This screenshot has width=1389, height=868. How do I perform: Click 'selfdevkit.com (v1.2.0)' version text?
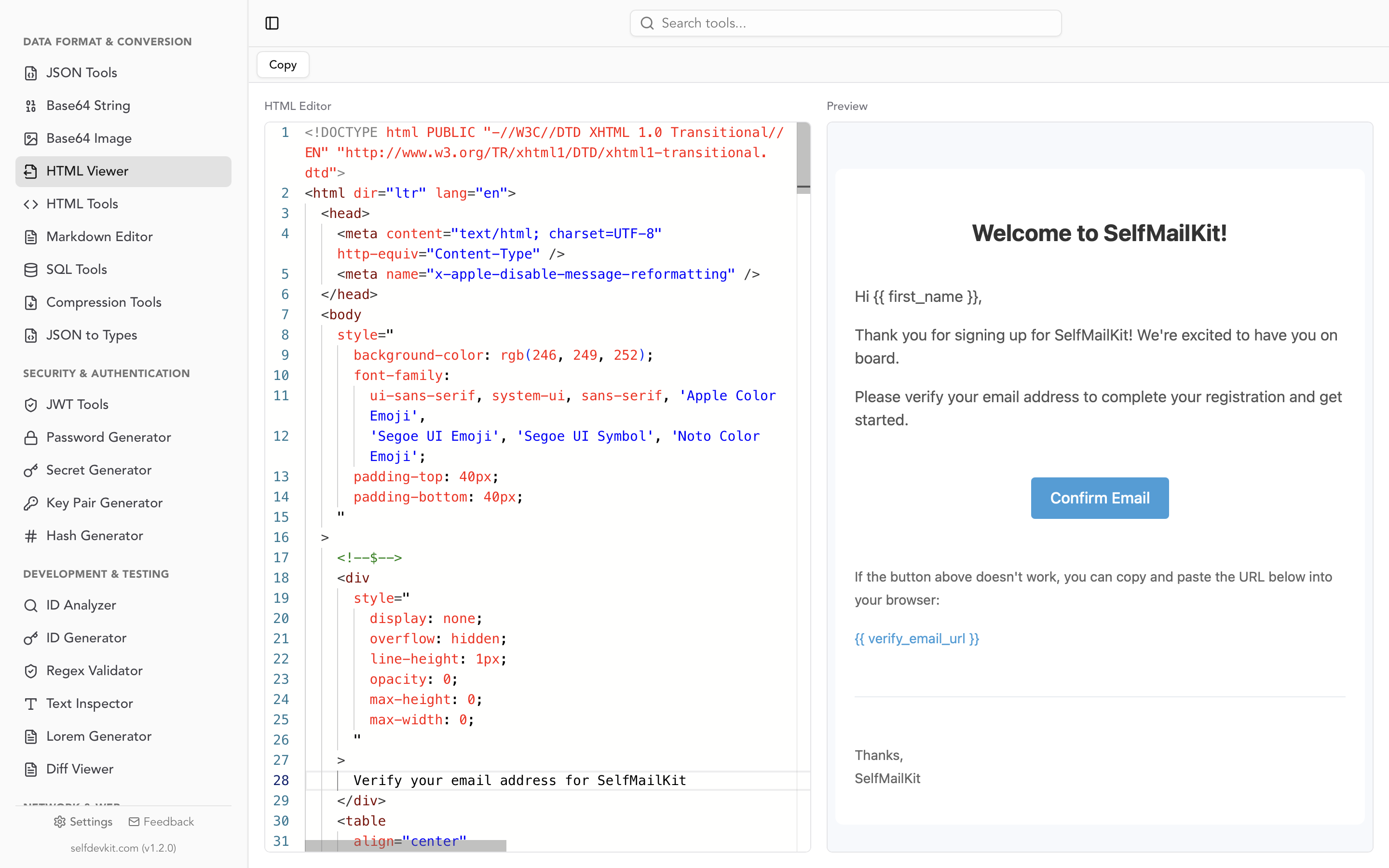pyautogui.click(x=123, y=848)
